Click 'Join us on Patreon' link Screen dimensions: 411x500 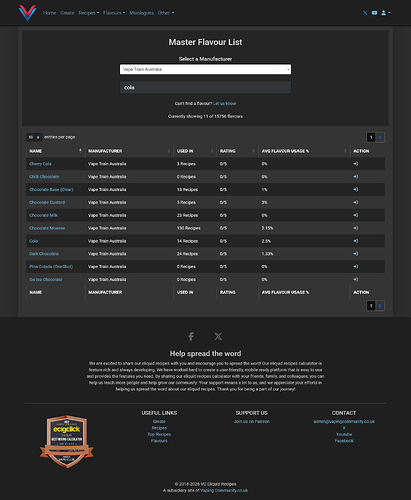(252, 421)
